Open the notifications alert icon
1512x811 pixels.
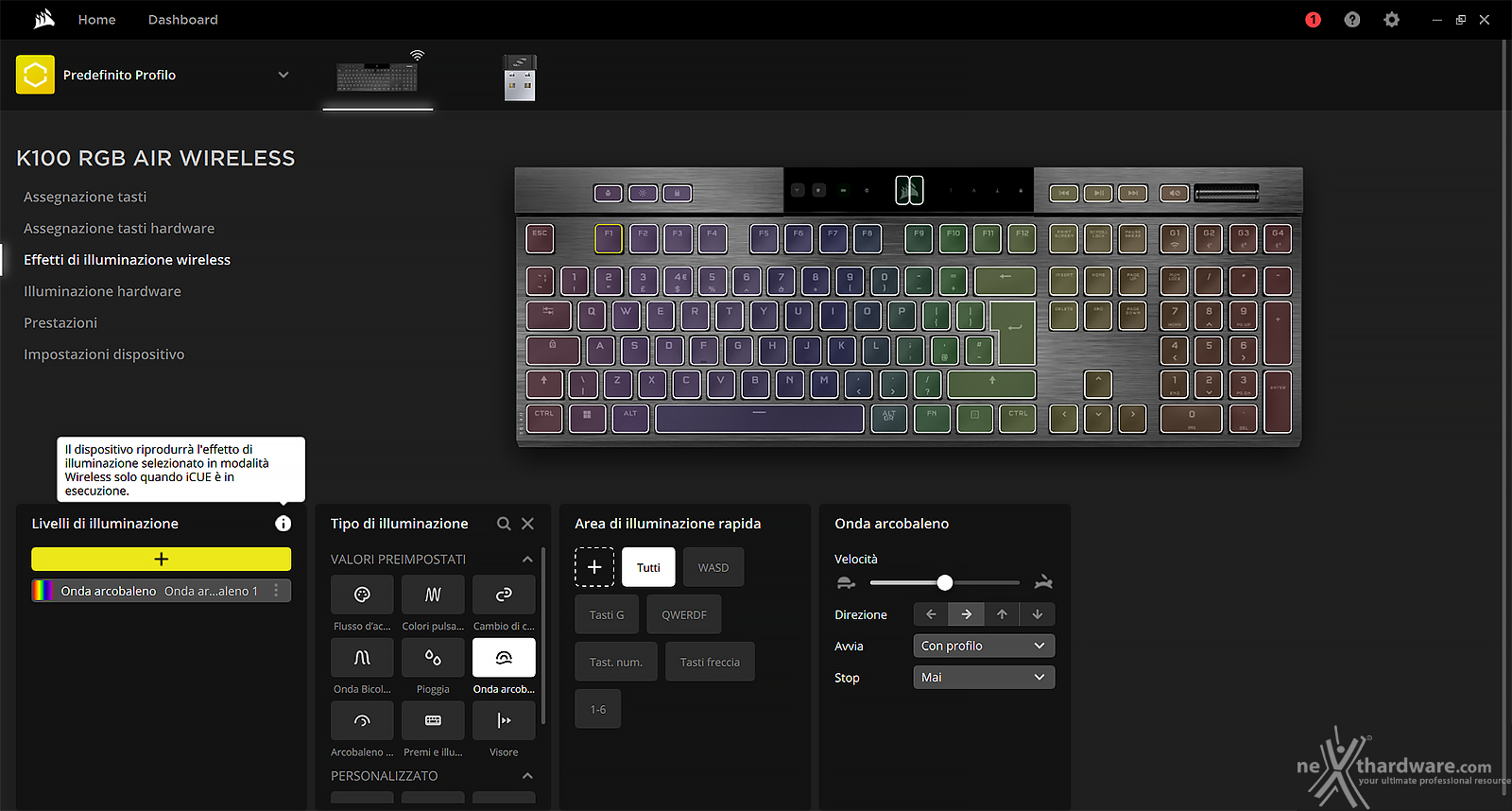coord(1313,20)
